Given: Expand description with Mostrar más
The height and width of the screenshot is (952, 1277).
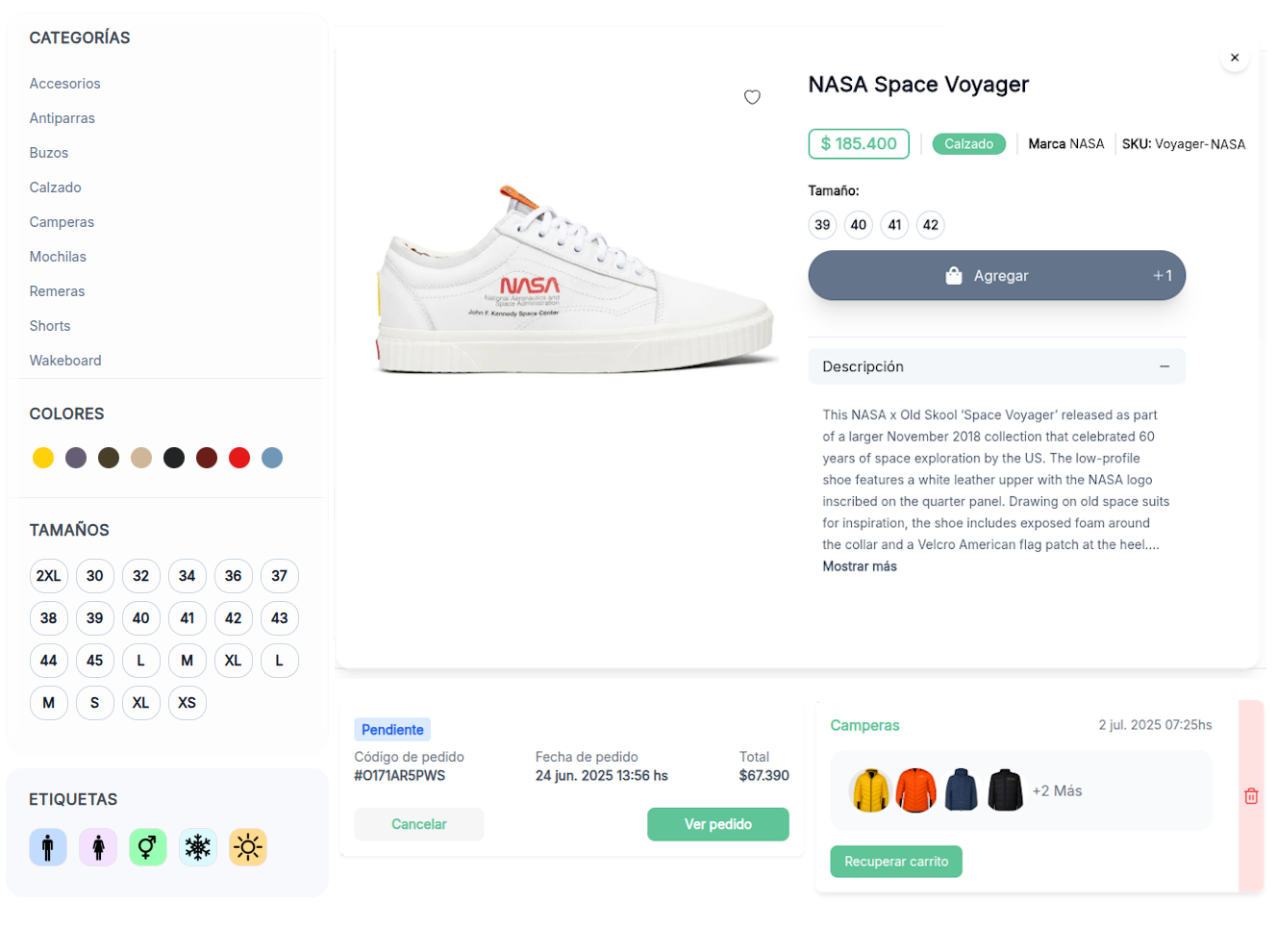Looking at the screenshot, I should coord(860,566).
